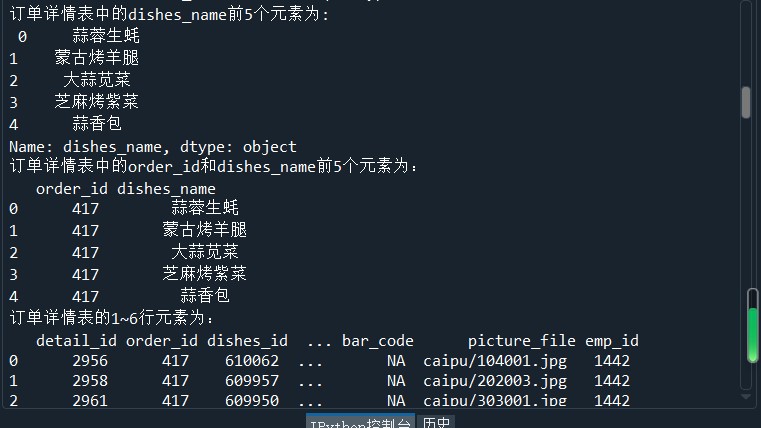Viewport: 761px width, 428px height.
Task: Click the emp_id column header
Action: [x=612, y=340]
